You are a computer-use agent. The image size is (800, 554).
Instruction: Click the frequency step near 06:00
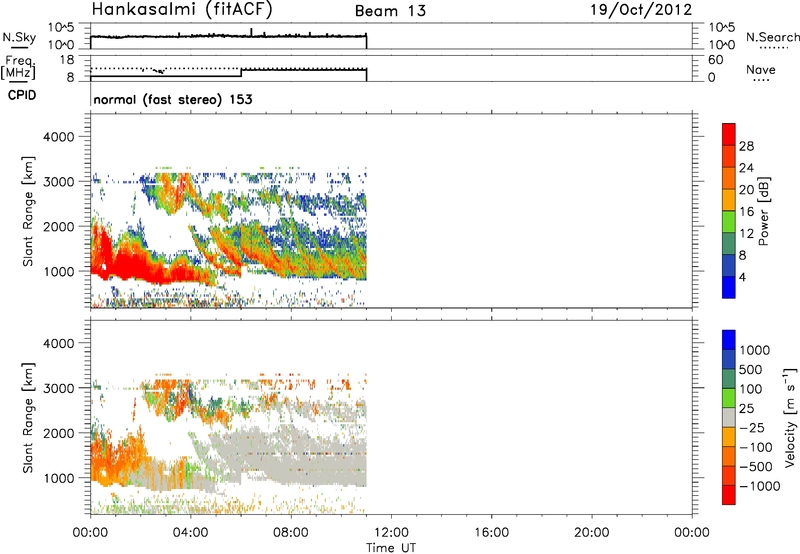coord(241,72)
